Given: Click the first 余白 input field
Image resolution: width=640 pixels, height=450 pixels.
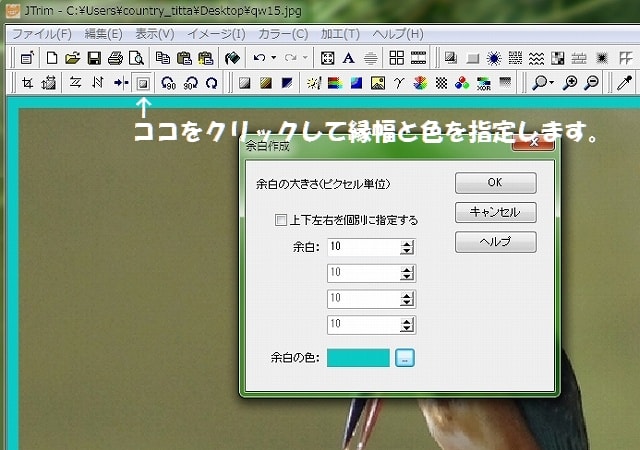Looking at the screenshot, I should click(x=371, y=247).
